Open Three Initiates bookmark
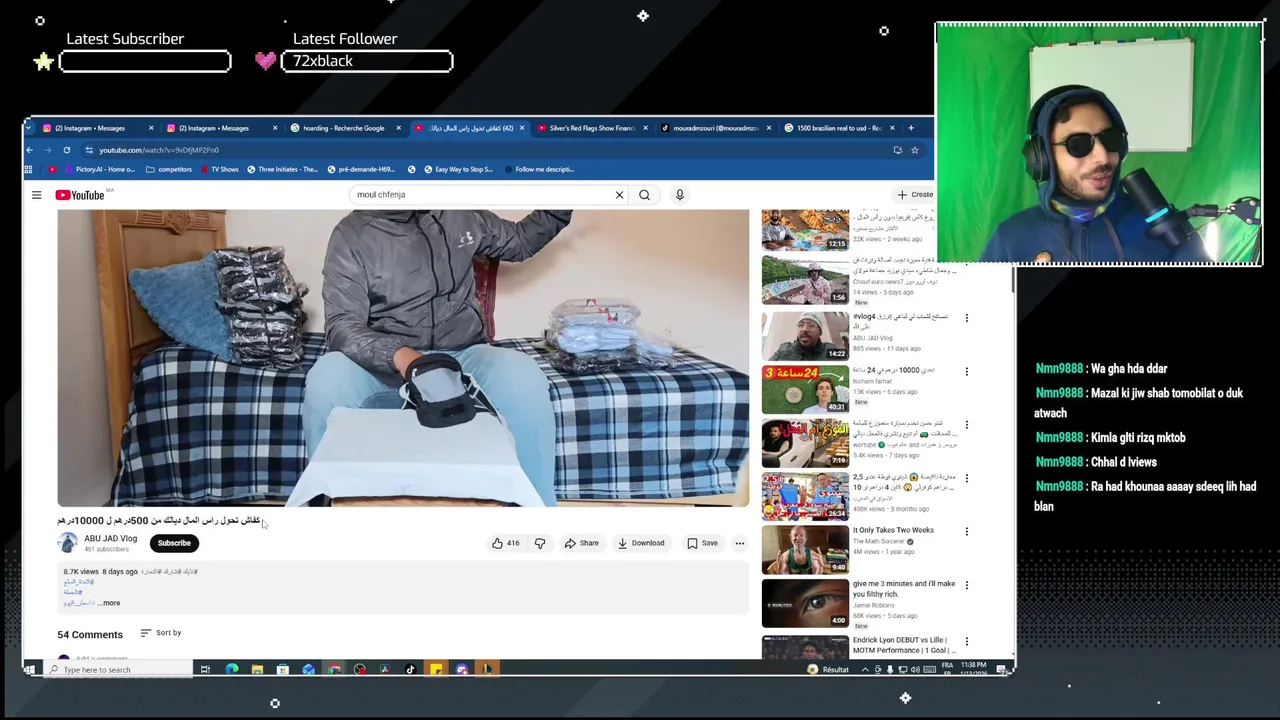The image size is (1280, 720). point(282,169)
